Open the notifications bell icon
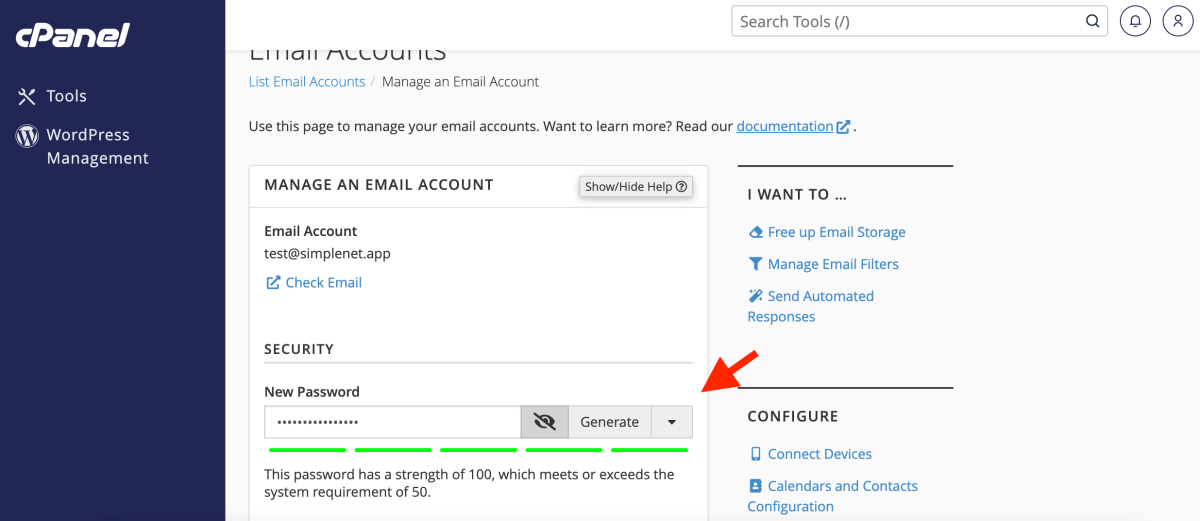The image size is (1200, 521). pos(1135,21)
